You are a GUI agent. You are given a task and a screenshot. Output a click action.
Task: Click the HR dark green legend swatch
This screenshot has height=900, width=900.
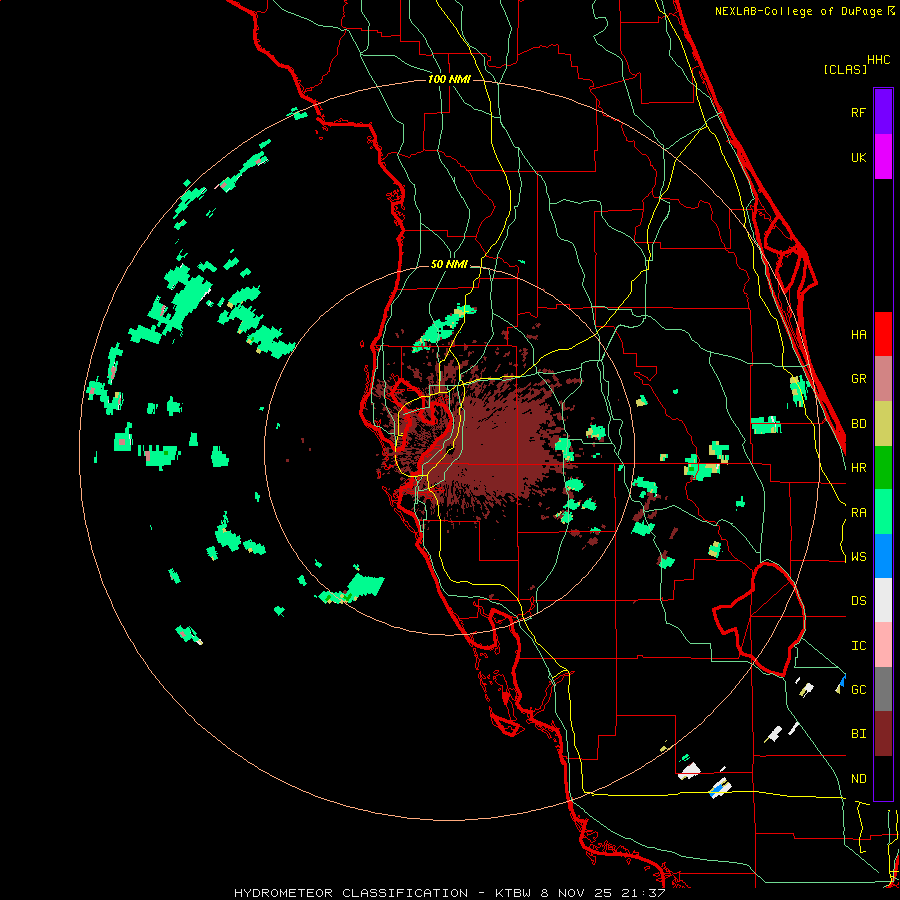tap(883, 468)
